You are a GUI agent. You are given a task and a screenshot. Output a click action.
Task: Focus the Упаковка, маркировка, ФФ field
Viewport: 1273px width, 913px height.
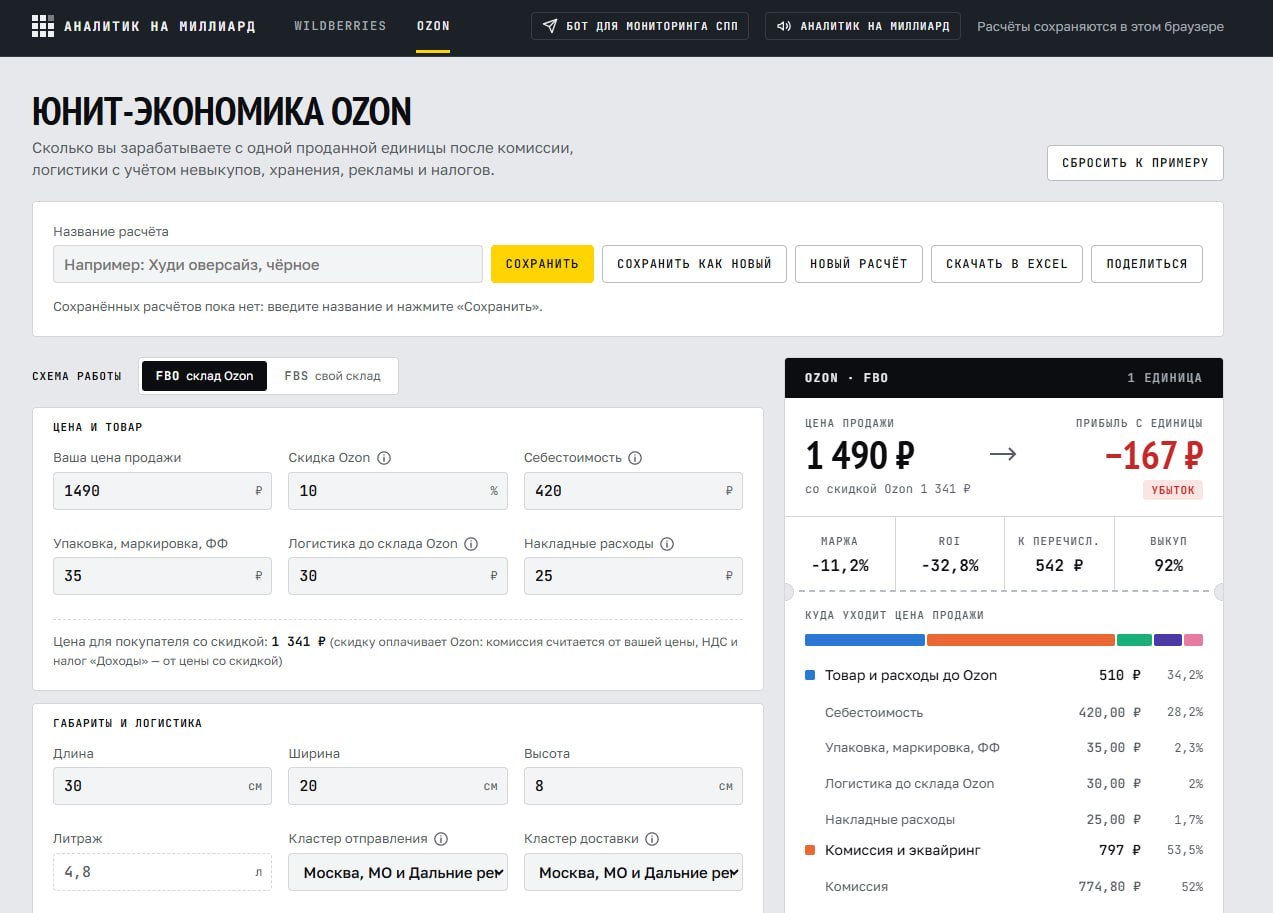(x=162, y=576)
